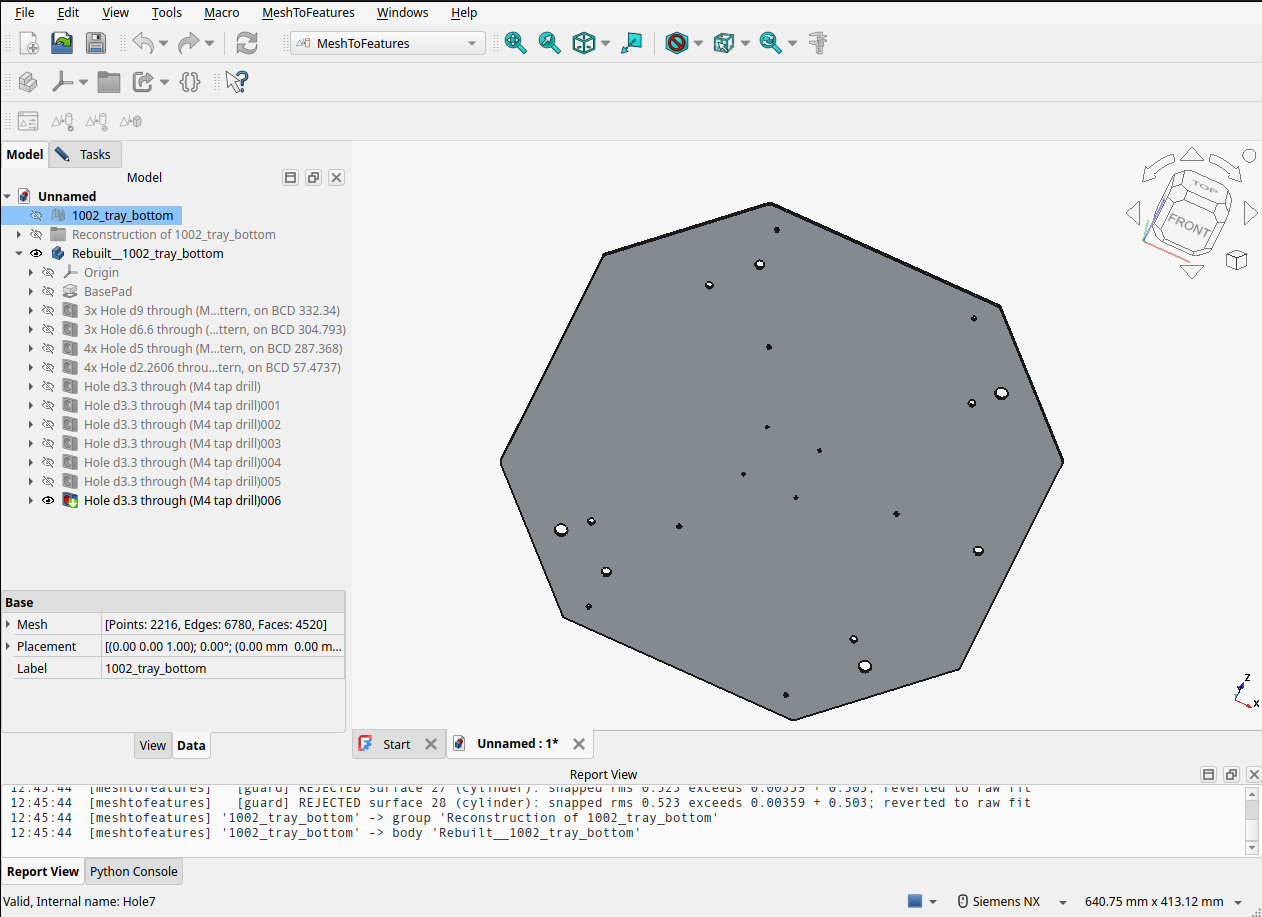Click the Label value 1002_tray_bottom field
The width and height of the screenshot is (1262, 917).
pos(223,668)
